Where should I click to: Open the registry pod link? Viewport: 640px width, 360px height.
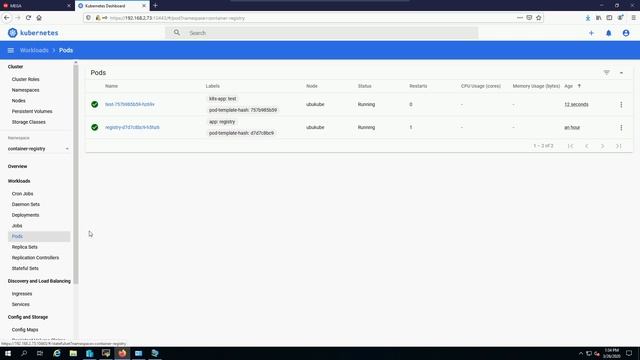pyautogui.click(x=132, y=127)
